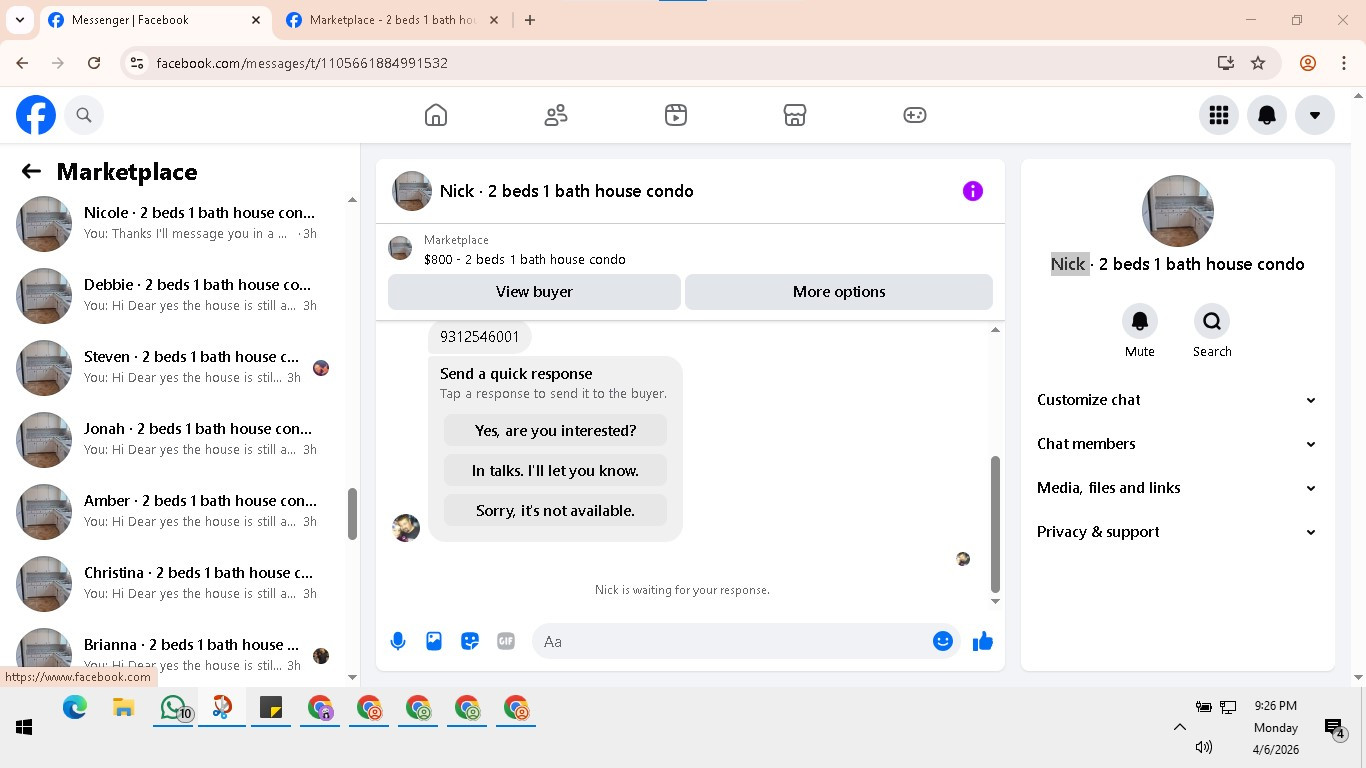Image resolution: width=1366 pixels, height=768 pixels.
Task: Open Amber's conversation in the chat list
Action: point(181,512)
